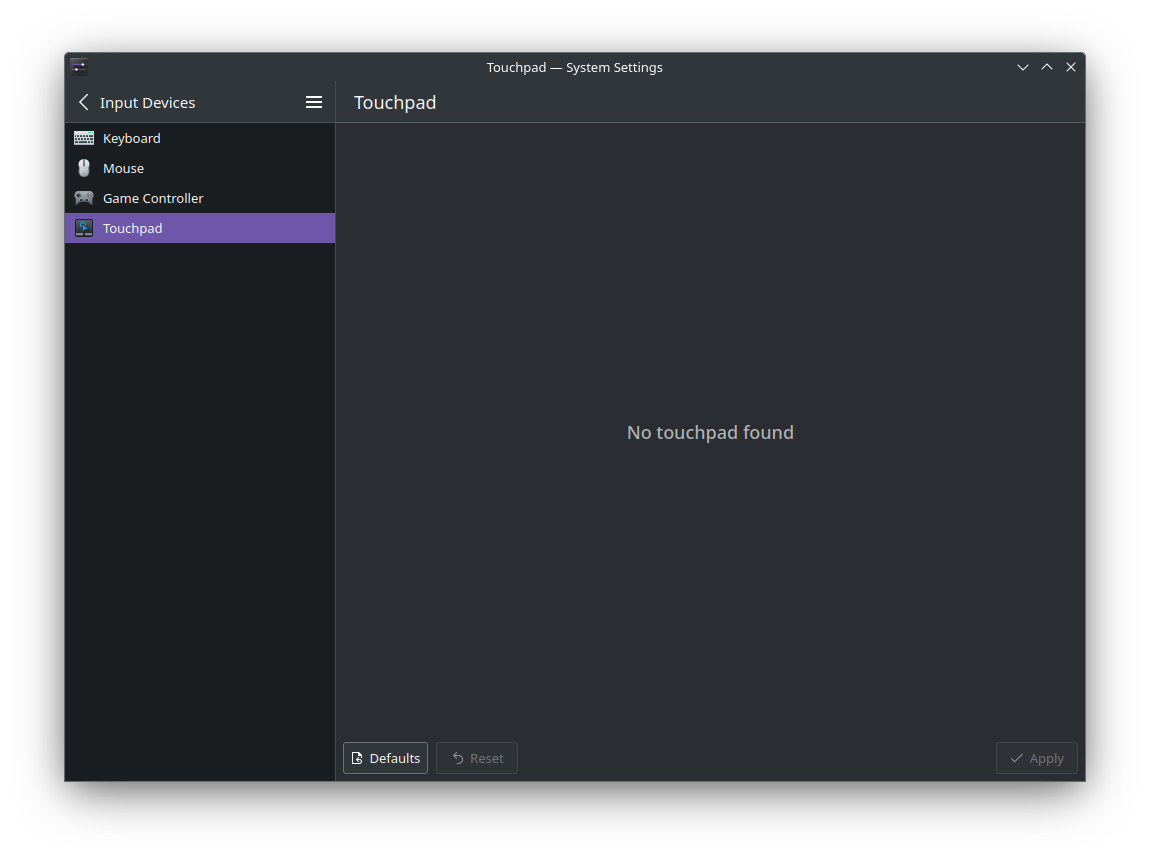
Task: Minimize the System Settings window
Action: coord(1023,67)
